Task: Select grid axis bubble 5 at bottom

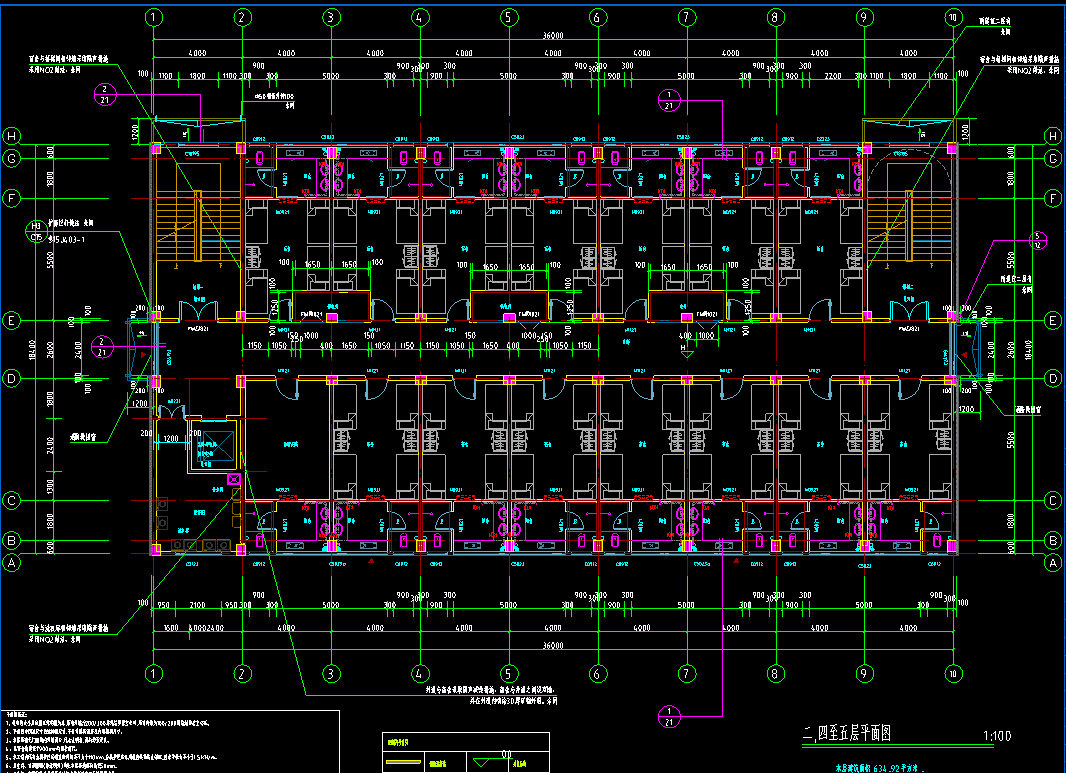Action: [x=509, y=673]
